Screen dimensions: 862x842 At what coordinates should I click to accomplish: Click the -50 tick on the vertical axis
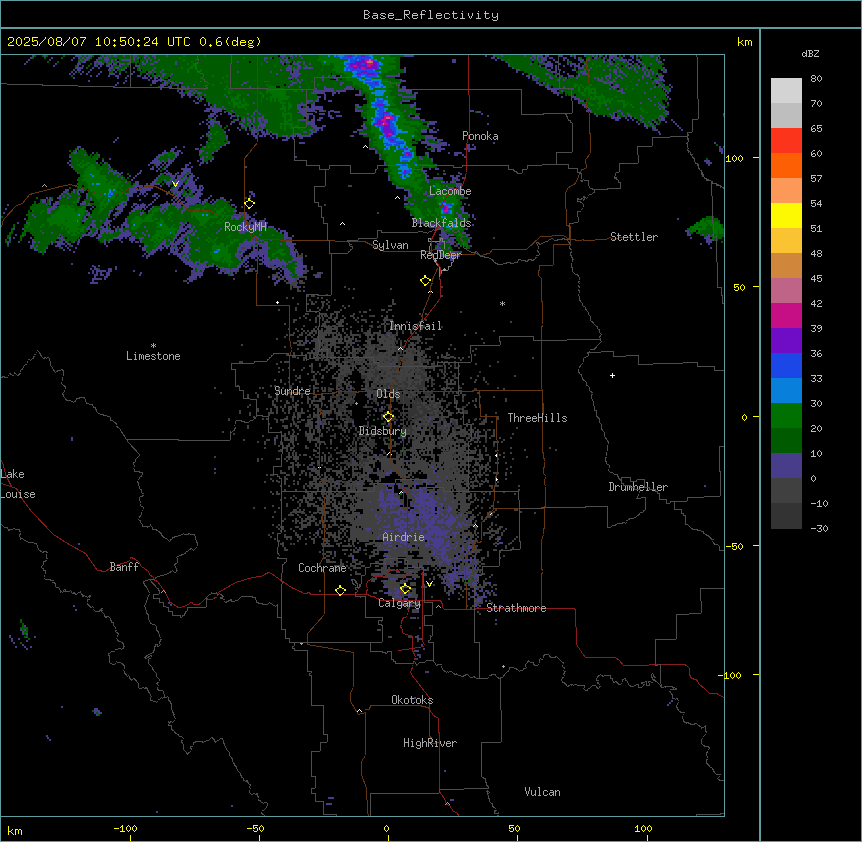point(734,546)
